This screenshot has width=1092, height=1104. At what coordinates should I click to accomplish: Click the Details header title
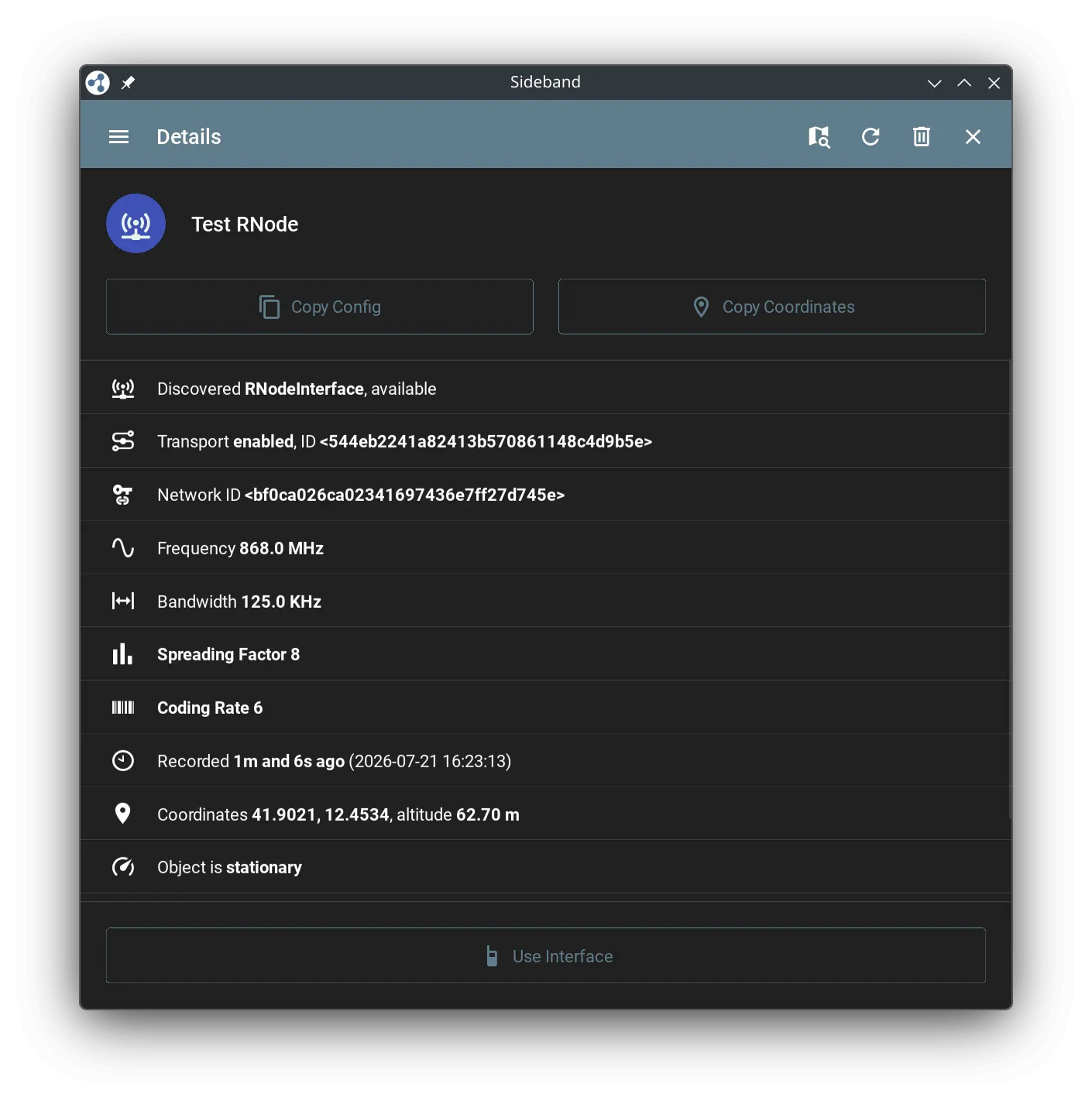[189, 137]
